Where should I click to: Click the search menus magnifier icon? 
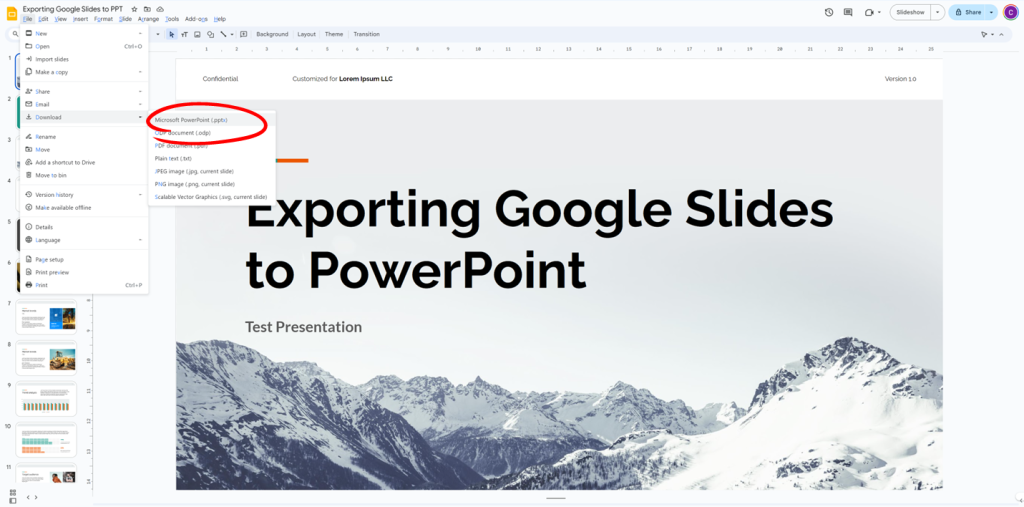15,34
